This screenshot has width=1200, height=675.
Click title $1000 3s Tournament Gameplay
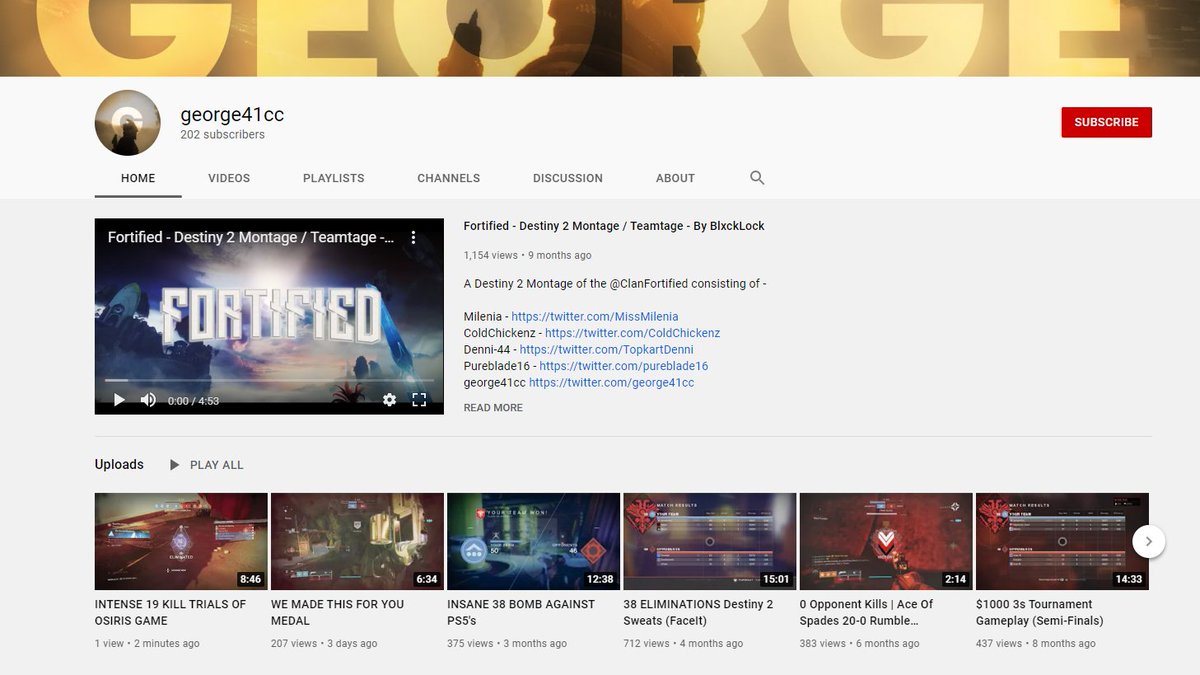click(x=1040, y=612)
